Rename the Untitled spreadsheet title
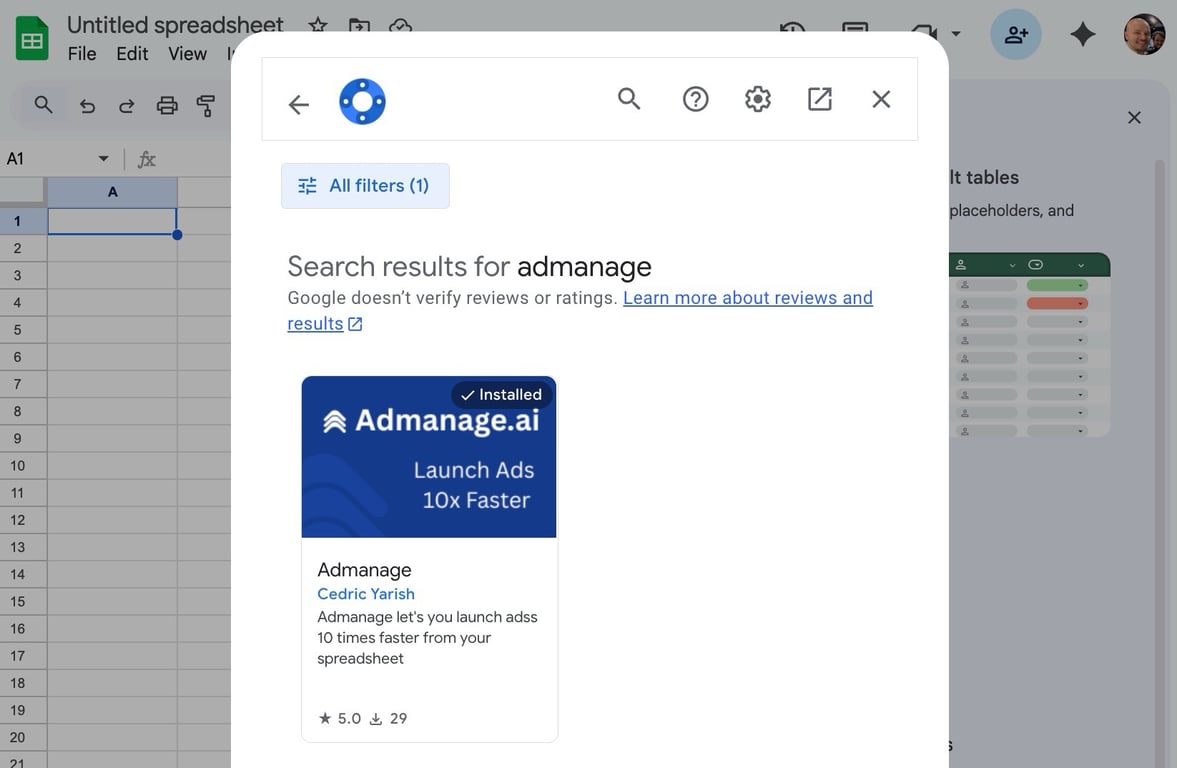Viewport: 1177px width, 768px height. click(175, 25)
